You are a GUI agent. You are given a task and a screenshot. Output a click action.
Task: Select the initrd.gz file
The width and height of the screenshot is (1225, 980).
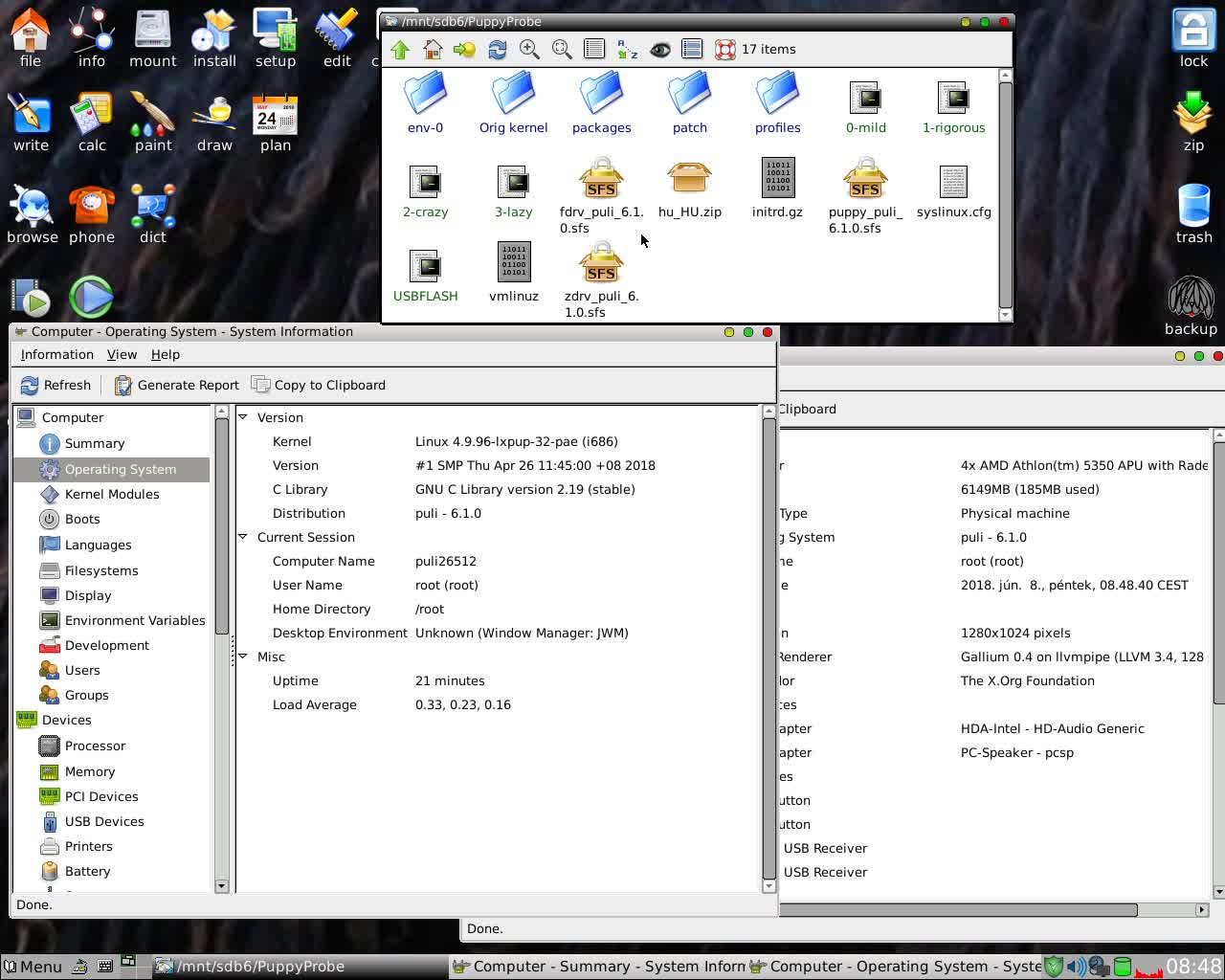point(778,189)
